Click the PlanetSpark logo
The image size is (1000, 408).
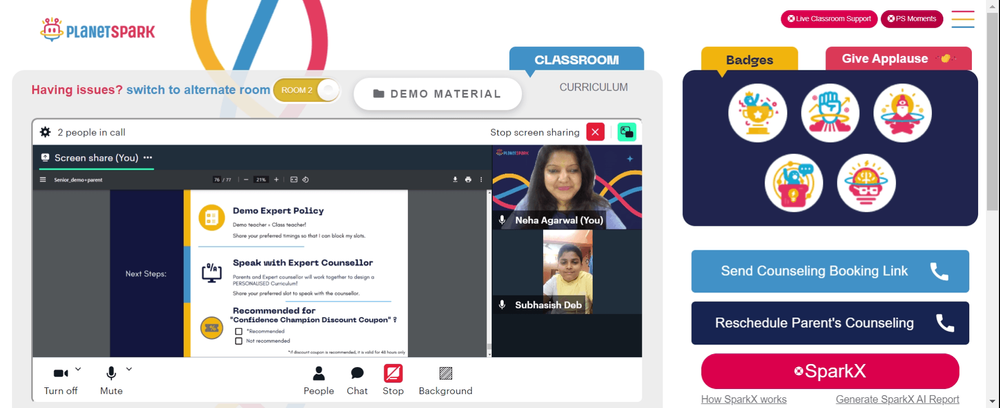tap(98, 30)
